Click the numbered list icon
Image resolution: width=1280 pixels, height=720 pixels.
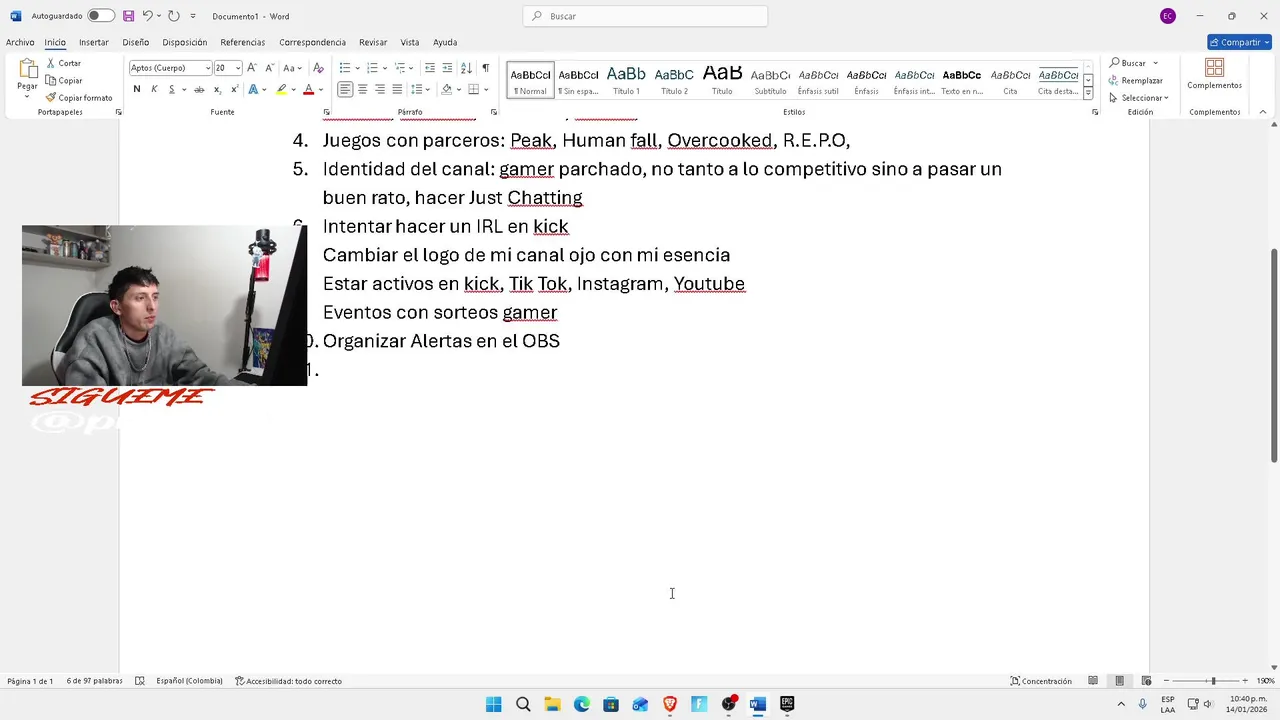(372, 68)
